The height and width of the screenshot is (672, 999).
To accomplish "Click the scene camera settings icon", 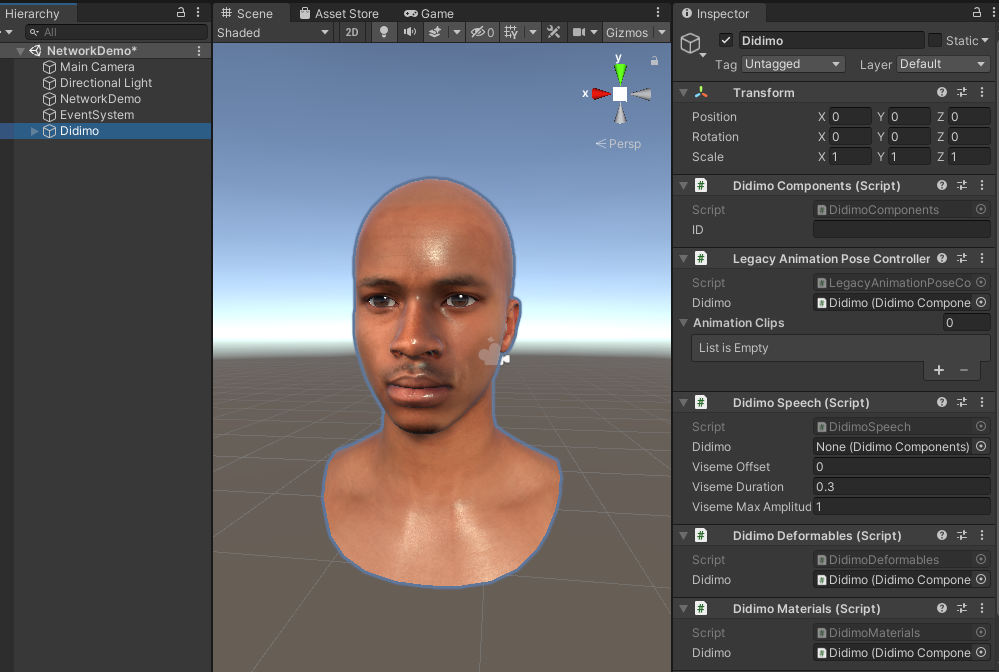I will 579,32.
